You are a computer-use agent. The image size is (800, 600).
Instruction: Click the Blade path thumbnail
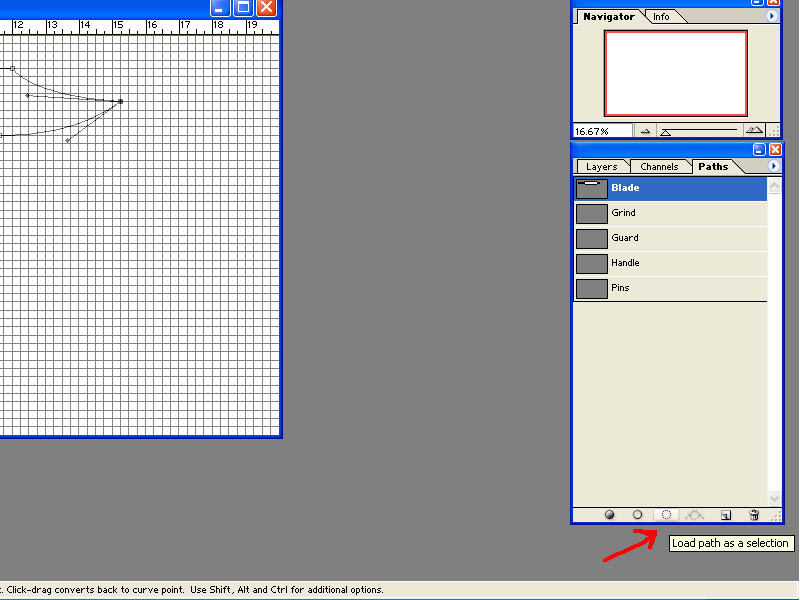(x=592, y=188)
